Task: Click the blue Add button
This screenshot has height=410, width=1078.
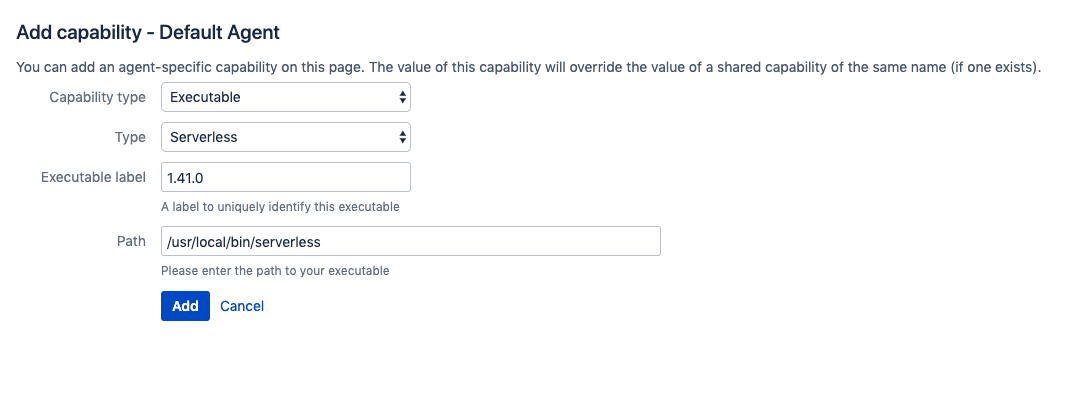Action: 185,305
